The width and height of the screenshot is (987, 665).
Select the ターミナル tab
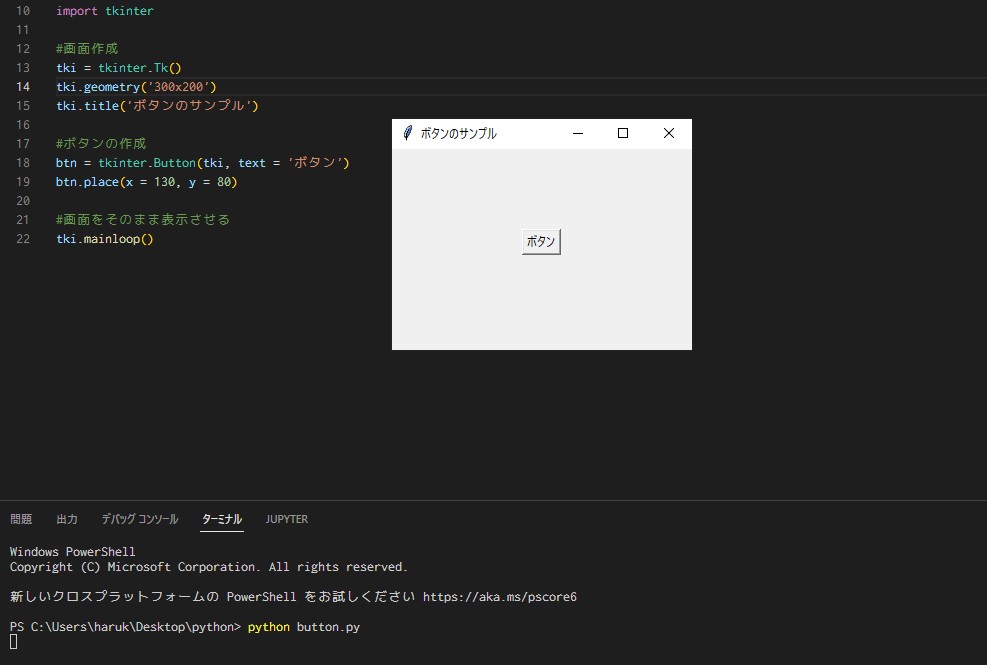[222, 519]
